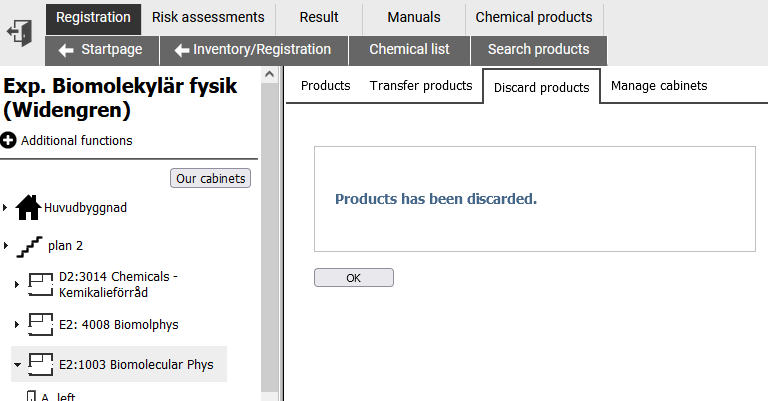Click the Our cabinets button

(211, 178)
